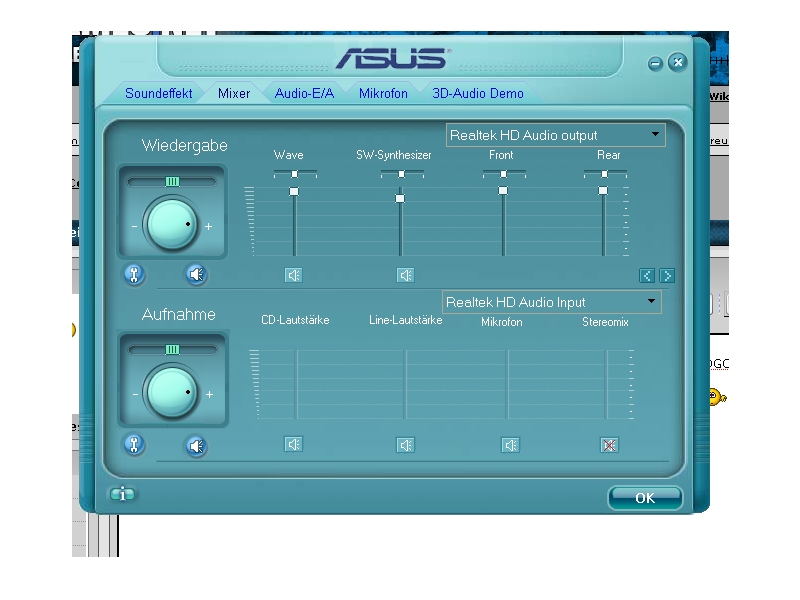Minimize the ASUS audio panel

pos(655,63)
